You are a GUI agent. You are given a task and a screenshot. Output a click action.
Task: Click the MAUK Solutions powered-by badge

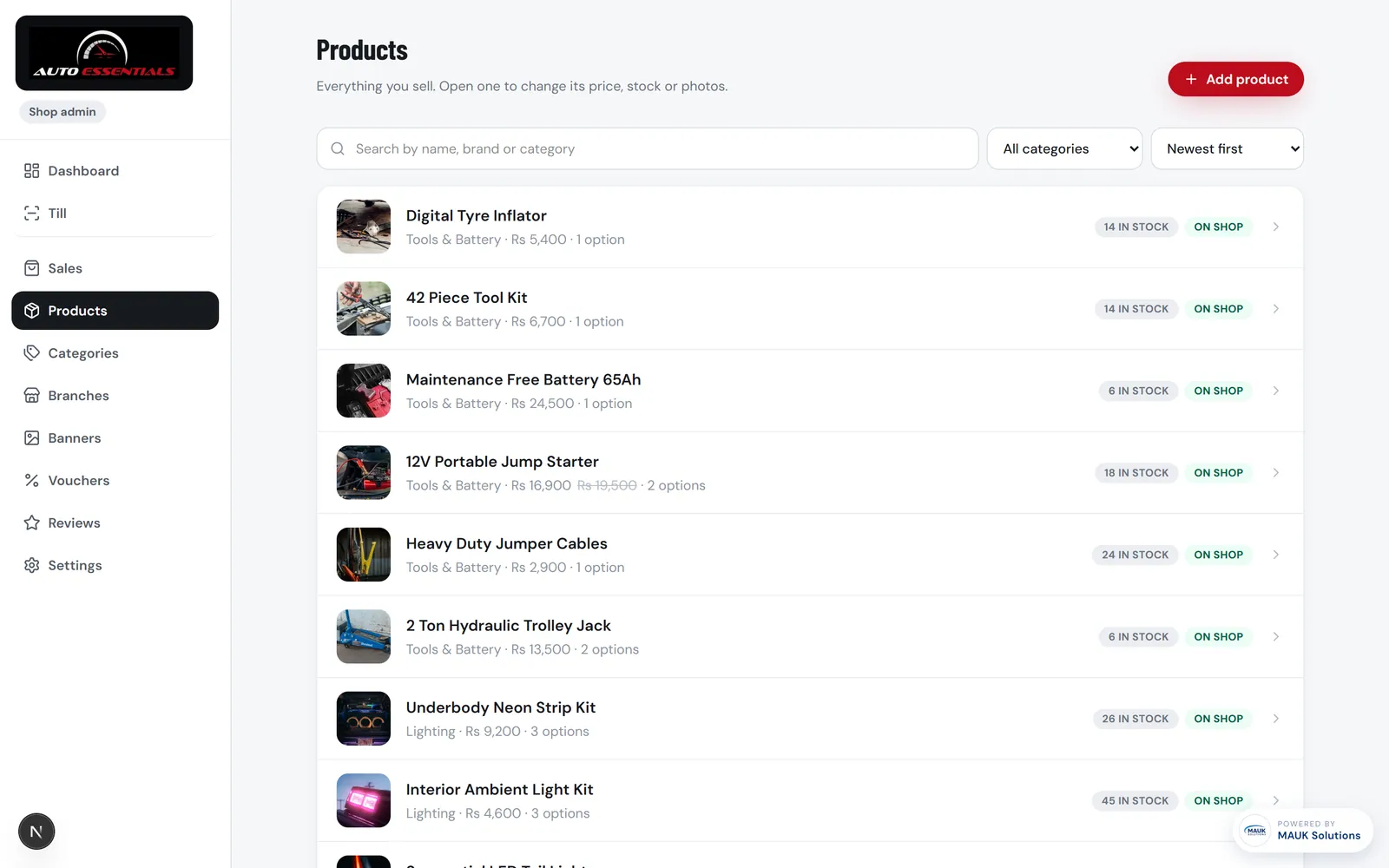click(x=1302, y=831)
